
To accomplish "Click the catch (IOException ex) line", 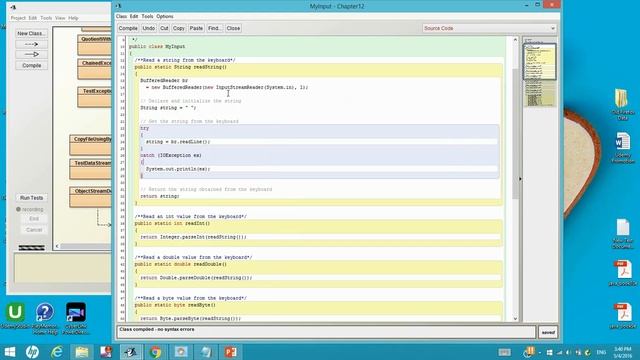I will point(171,156).
